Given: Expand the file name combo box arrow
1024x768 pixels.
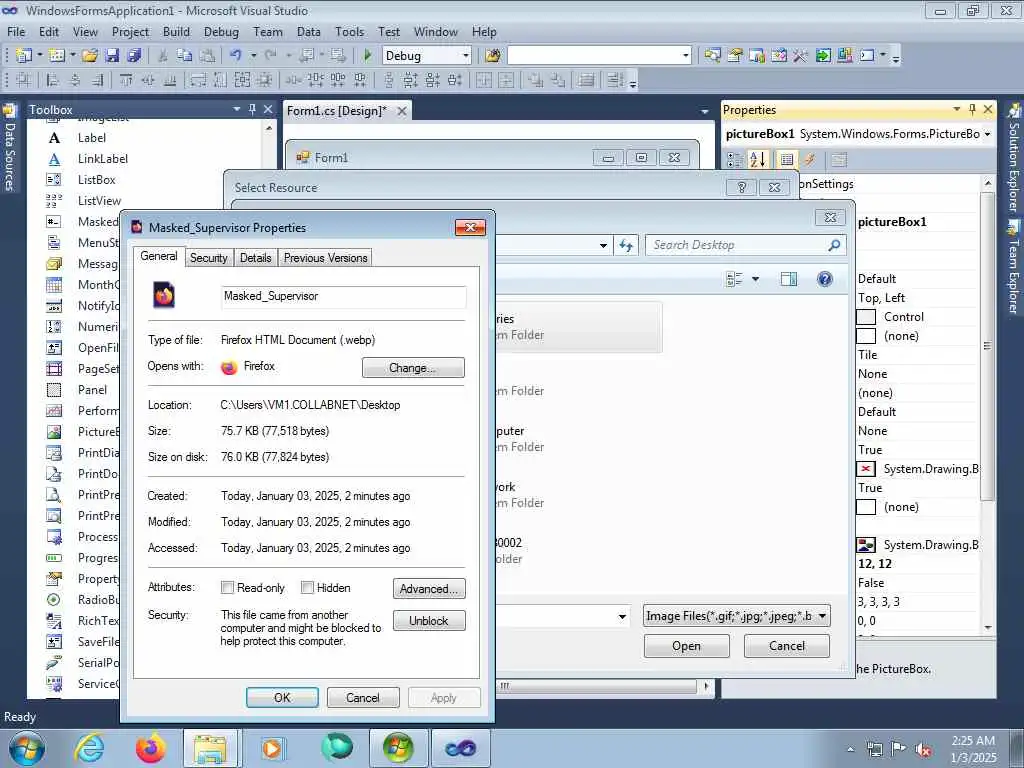Looking at the screenshot, I should 622,616.
